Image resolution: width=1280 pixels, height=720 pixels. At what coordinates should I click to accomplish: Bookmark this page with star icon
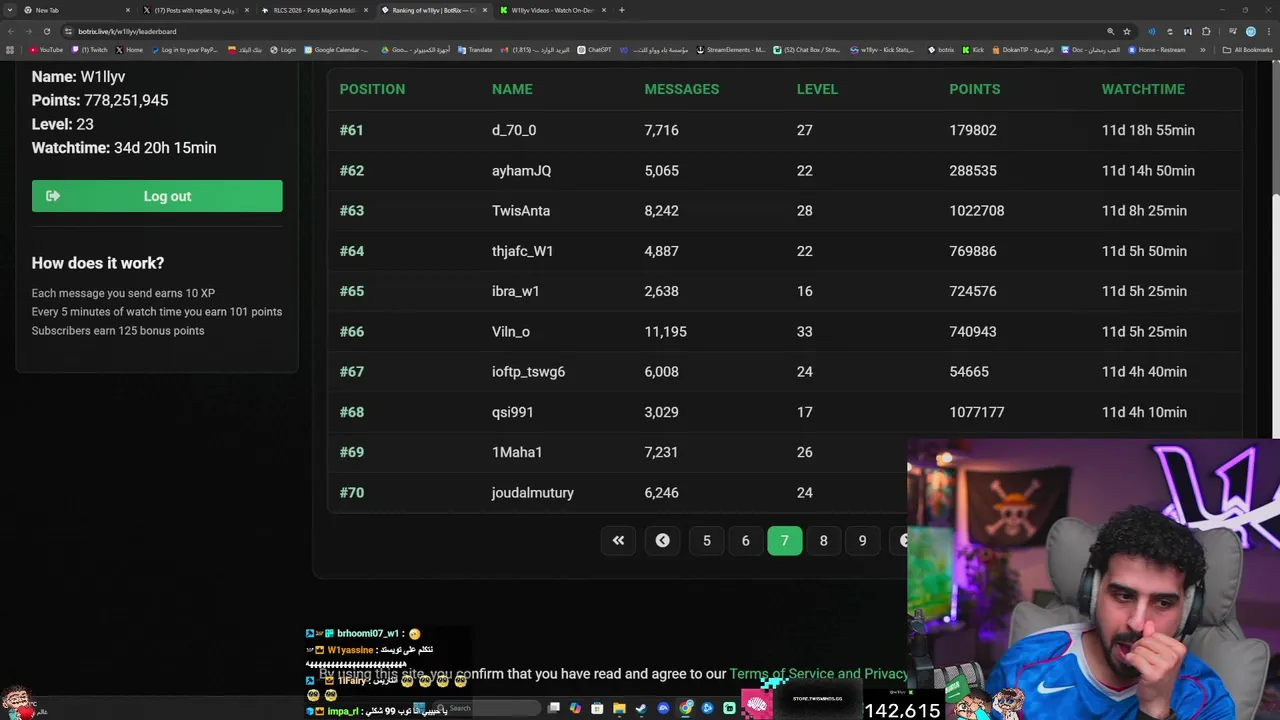tap(1127, 31)
